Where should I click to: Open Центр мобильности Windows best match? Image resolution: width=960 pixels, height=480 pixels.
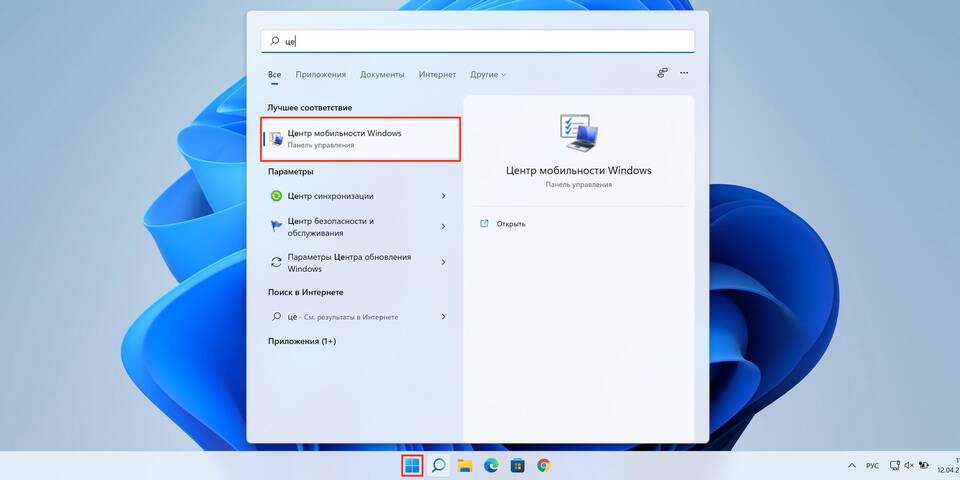(361, 139)
